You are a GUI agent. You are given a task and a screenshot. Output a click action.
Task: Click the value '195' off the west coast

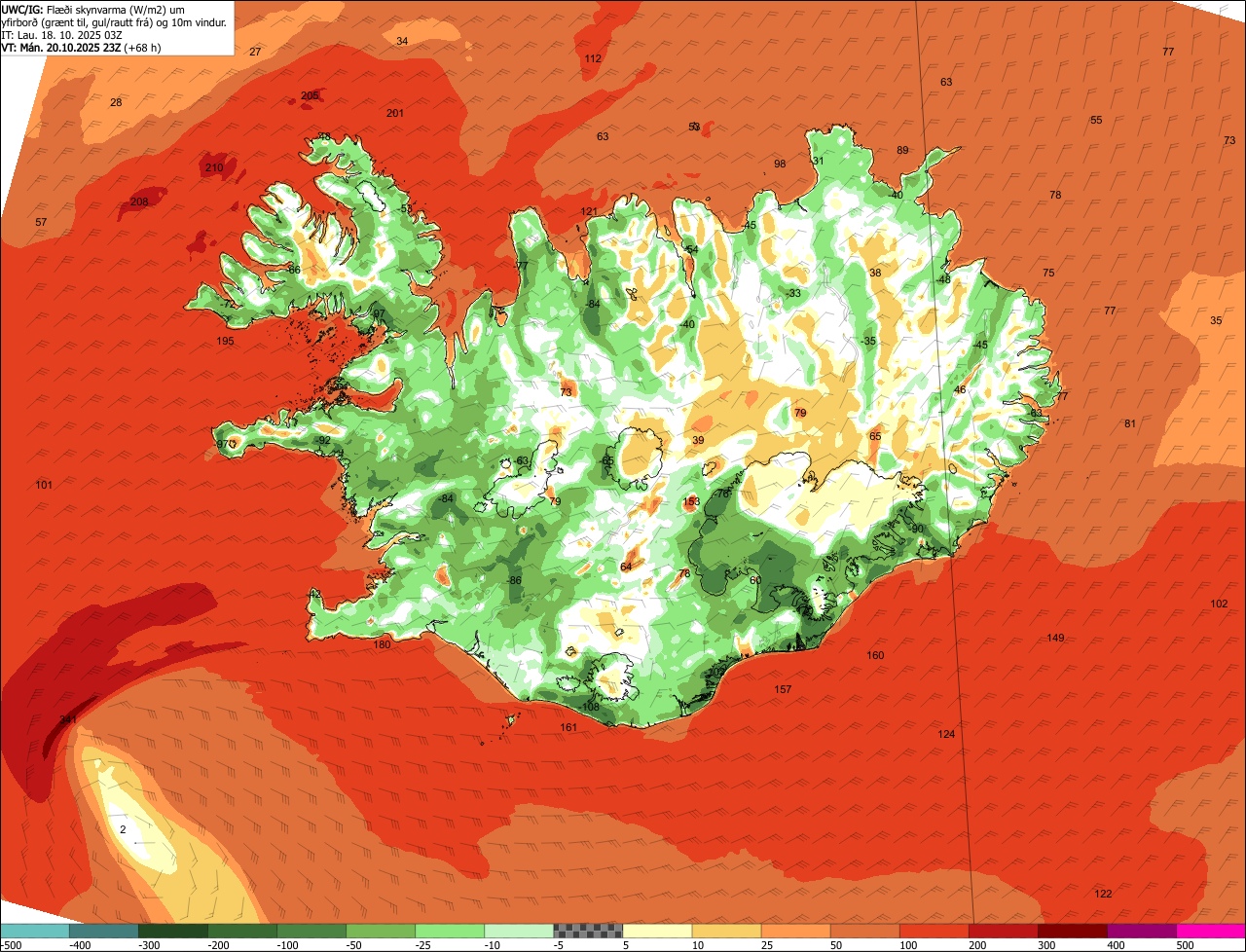click(225, 341)
